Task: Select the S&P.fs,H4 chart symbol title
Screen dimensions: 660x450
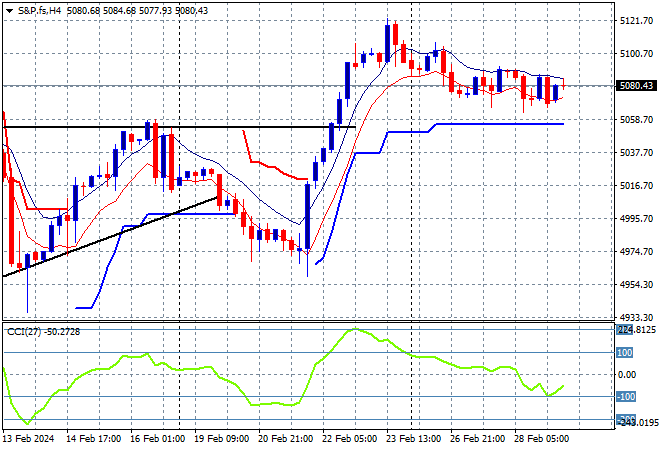Action: 43,10
